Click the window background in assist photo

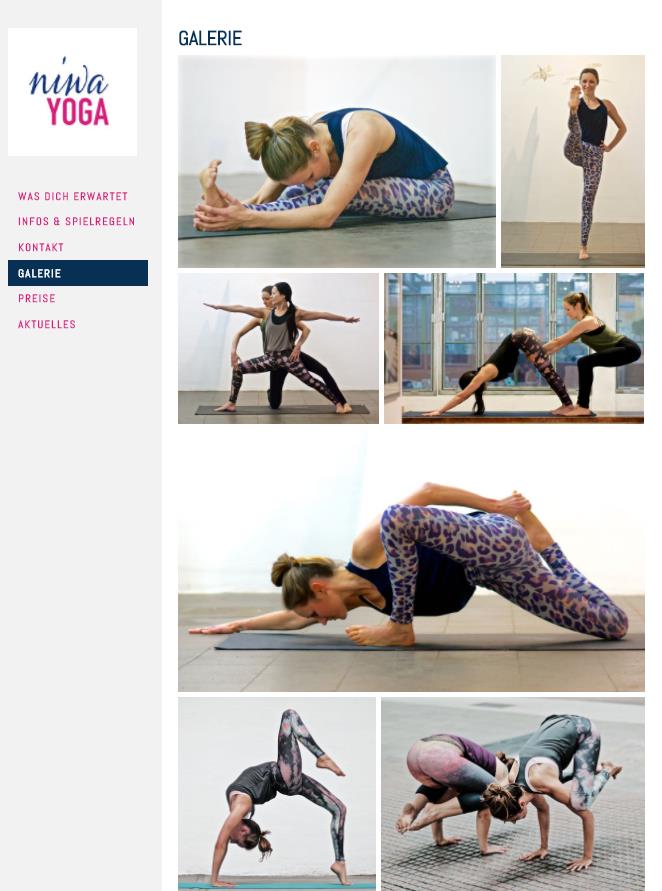pos(500,307)
